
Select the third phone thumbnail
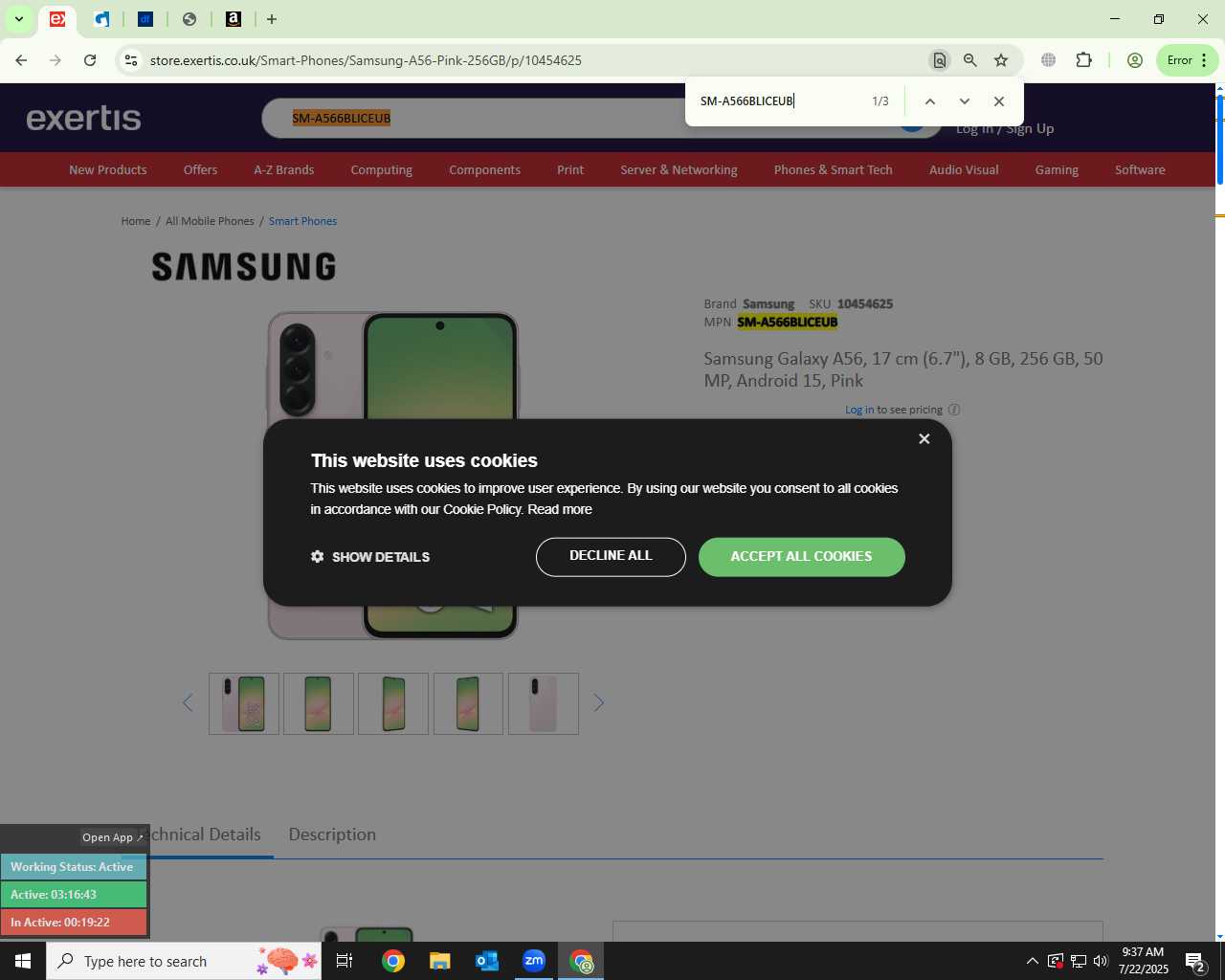[x=393, y=703]
